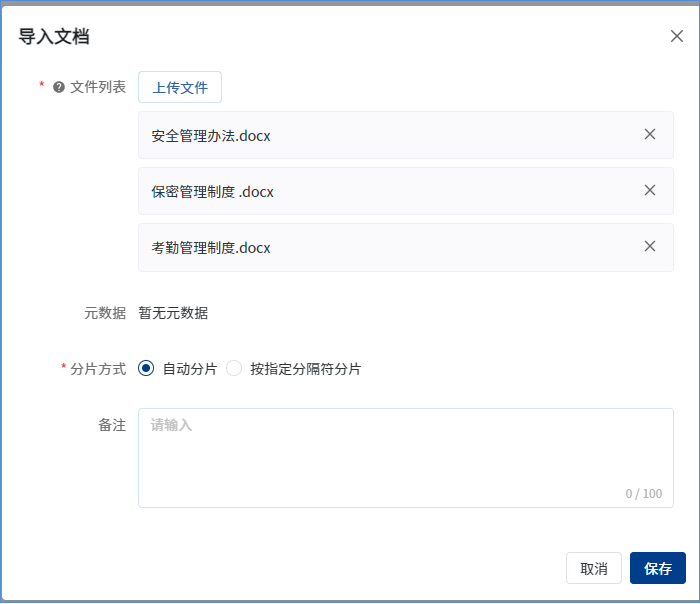
Task: Click the 暂无元数据 text
Action: (173, 313)
